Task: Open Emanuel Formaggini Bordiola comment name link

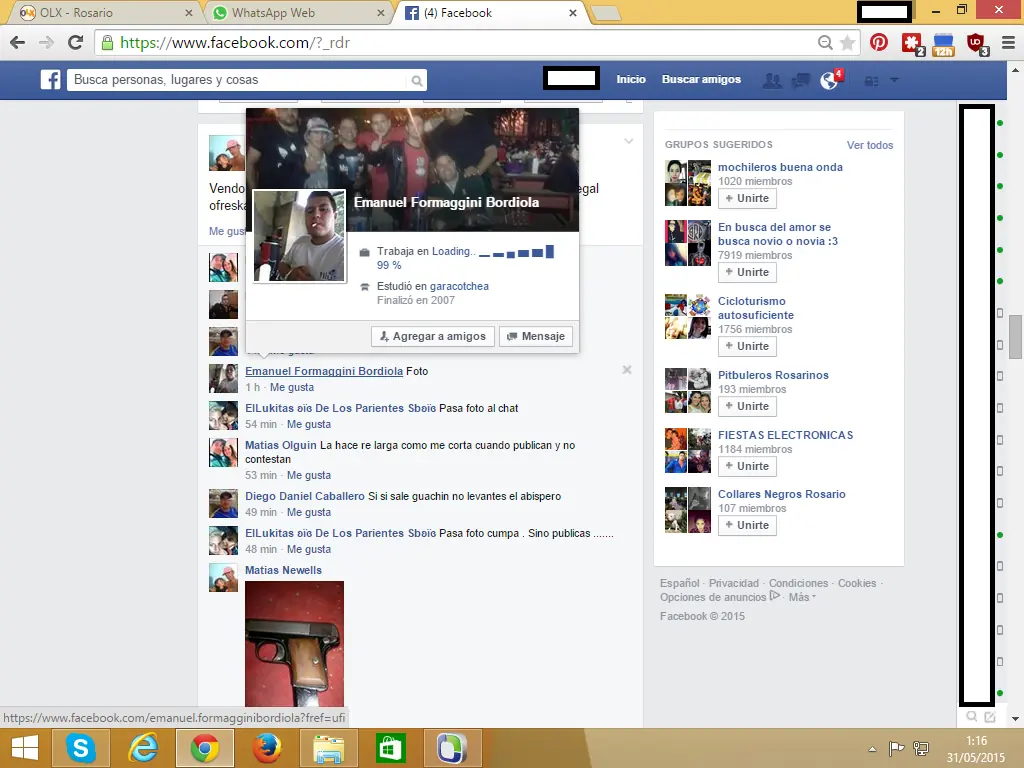Action: pos(324,371)
